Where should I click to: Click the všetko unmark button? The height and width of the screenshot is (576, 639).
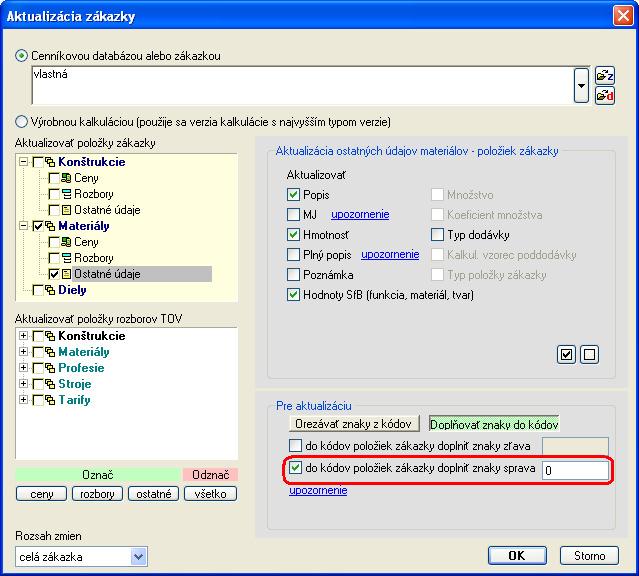[210, 494]
